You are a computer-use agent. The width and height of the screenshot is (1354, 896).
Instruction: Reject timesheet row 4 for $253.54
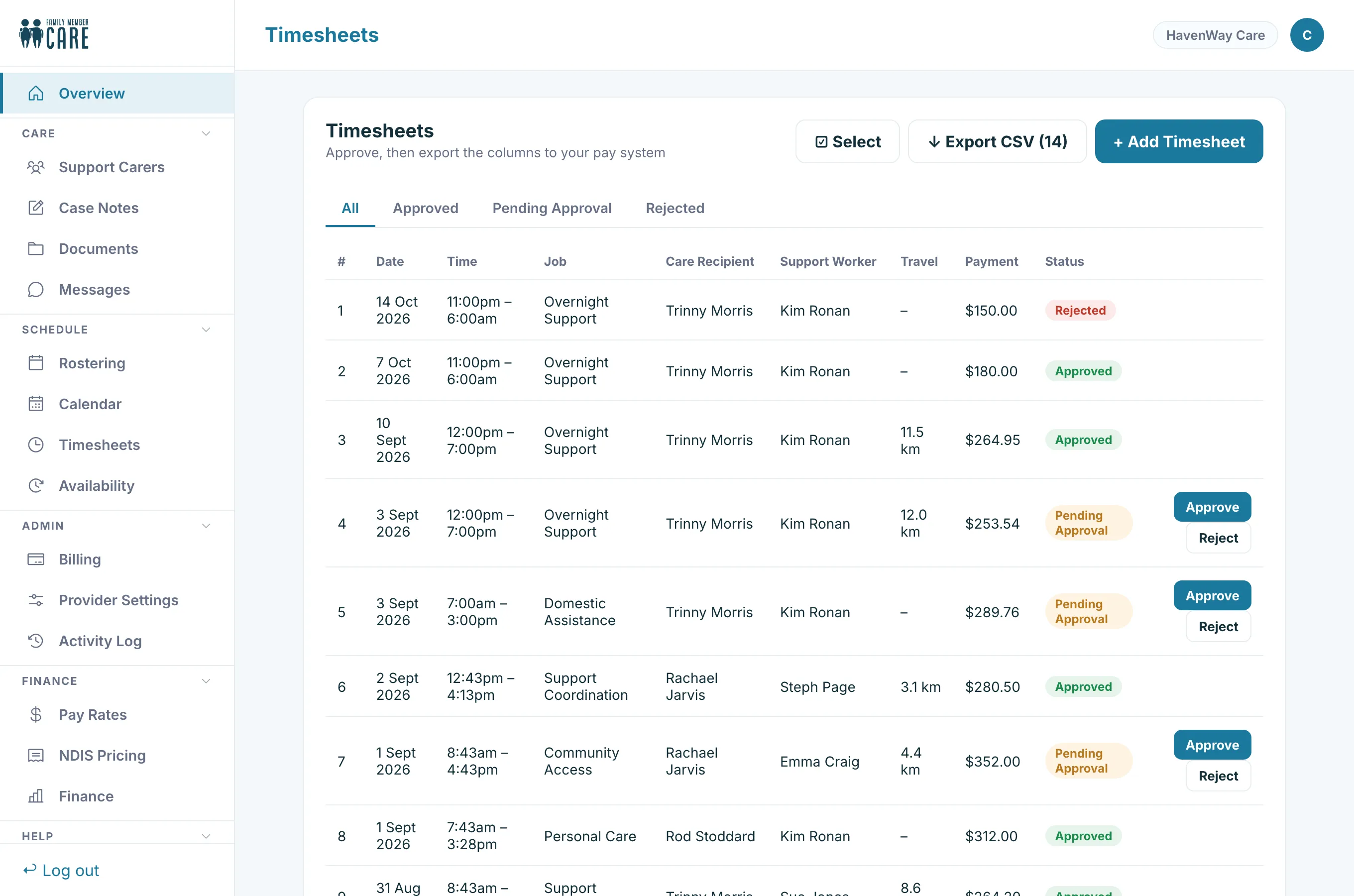point(1218,538)
